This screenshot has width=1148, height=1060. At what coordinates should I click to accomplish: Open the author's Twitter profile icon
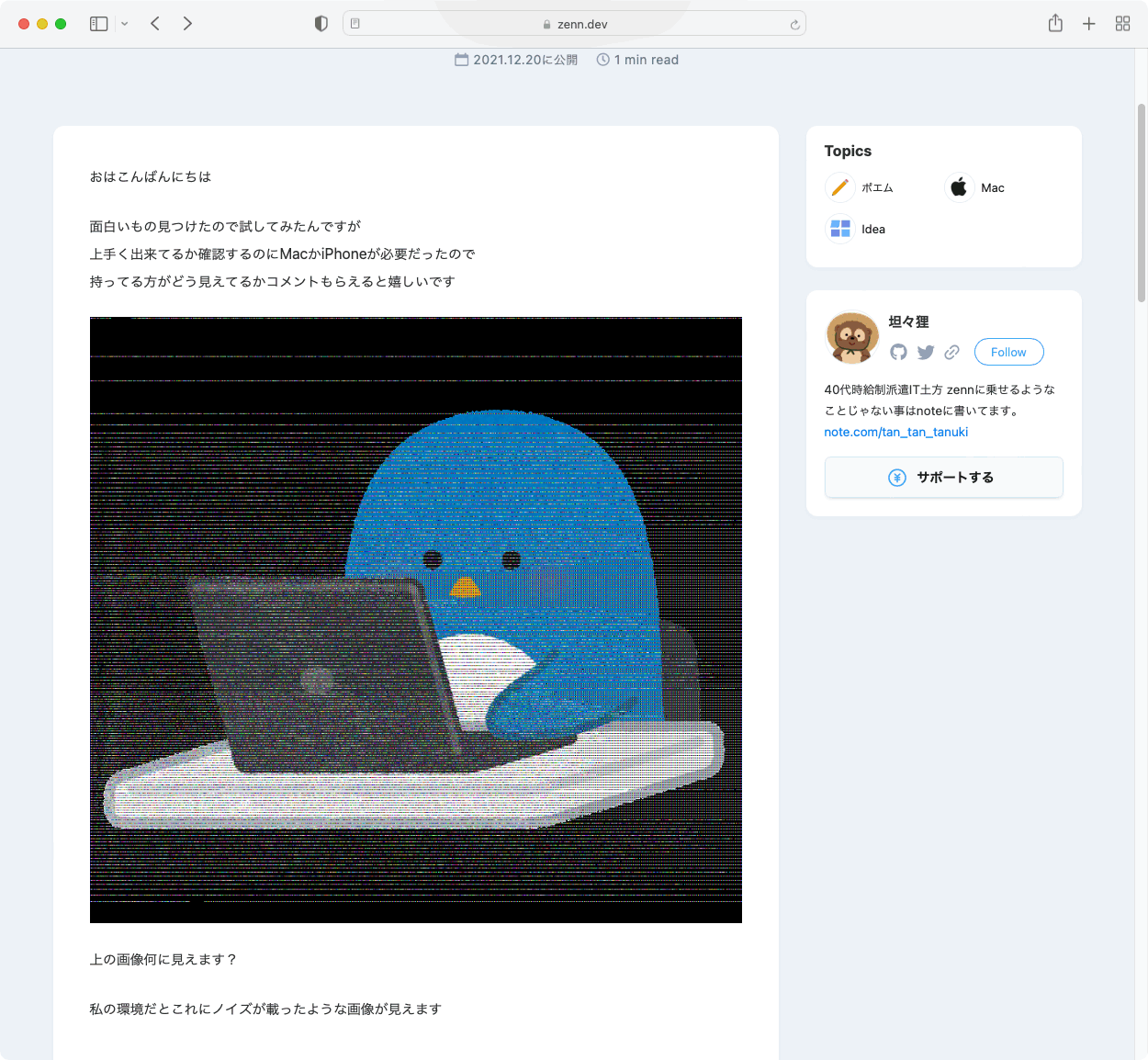(x=926, y=352)
